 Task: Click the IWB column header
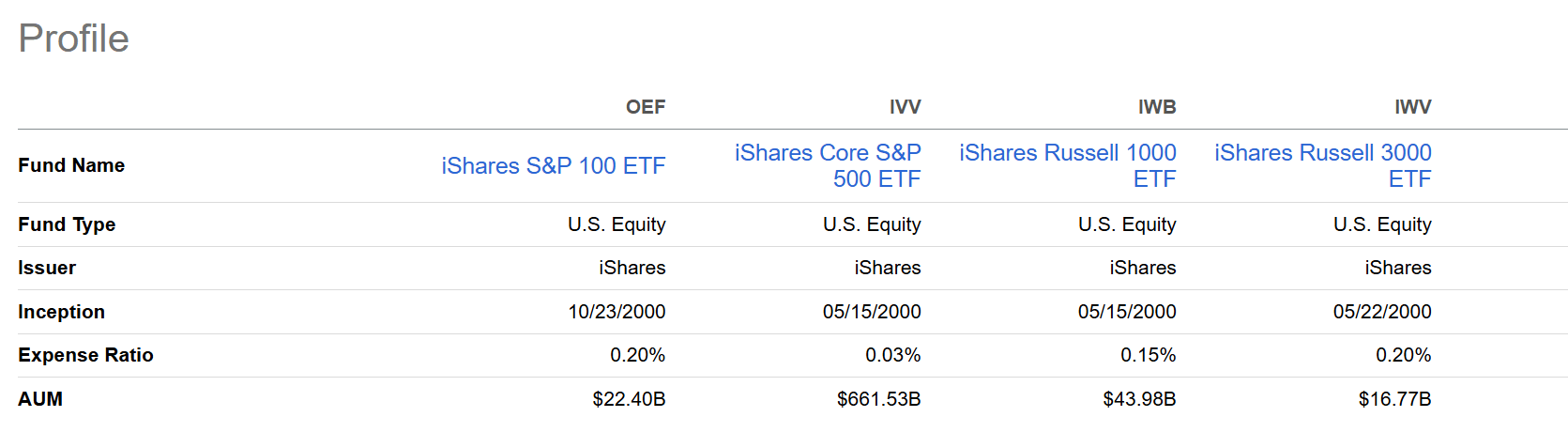(x=1157, y=107)
